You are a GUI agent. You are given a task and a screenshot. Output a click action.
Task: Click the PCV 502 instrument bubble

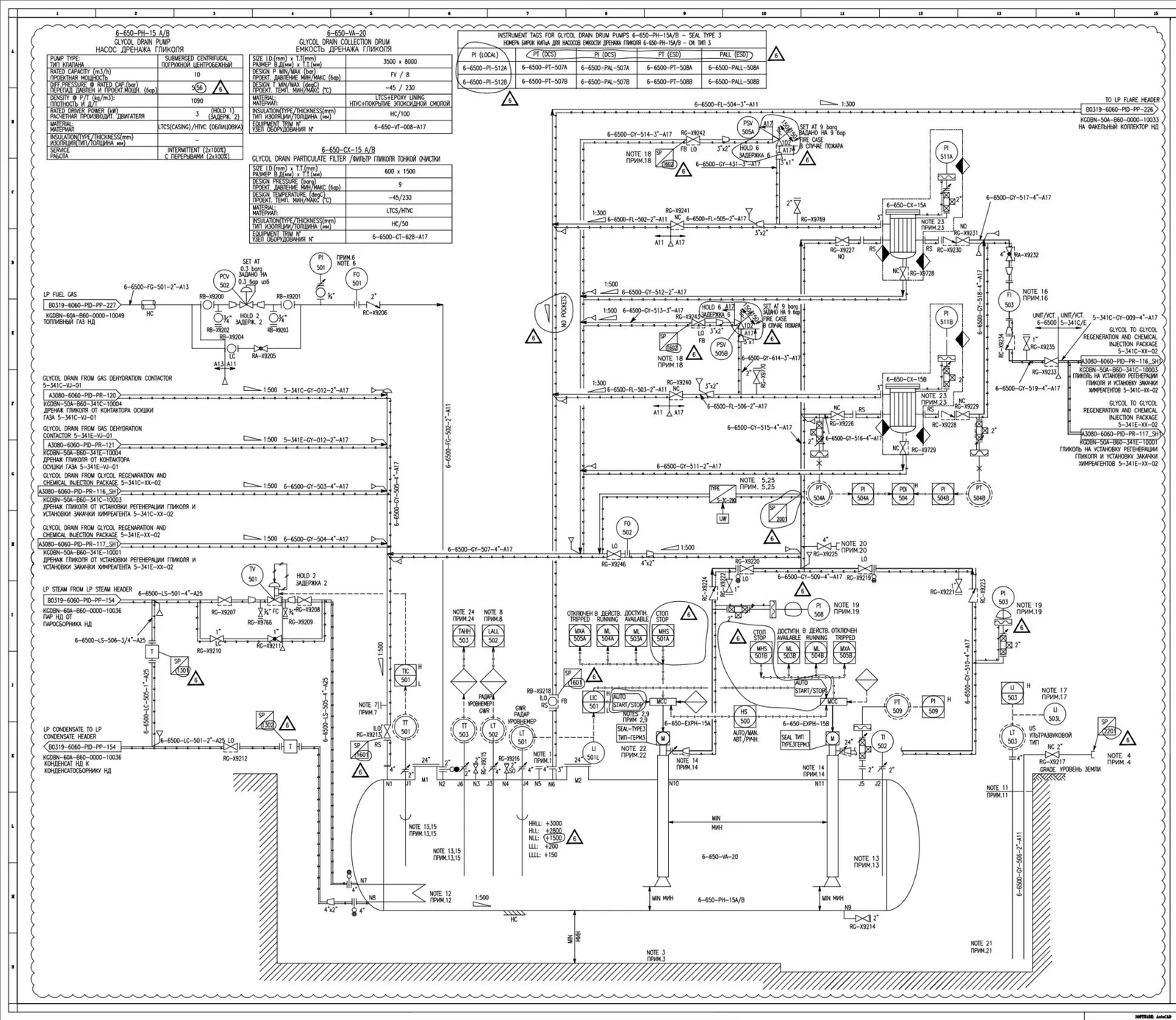point(224,281)
